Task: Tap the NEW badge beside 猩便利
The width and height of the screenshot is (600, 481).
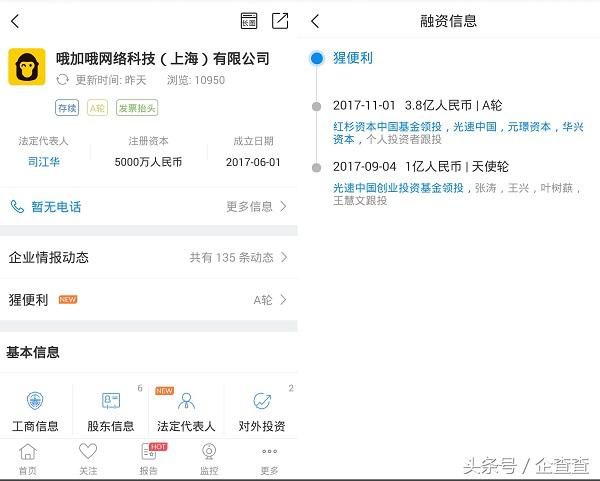Action: [68, 300]
